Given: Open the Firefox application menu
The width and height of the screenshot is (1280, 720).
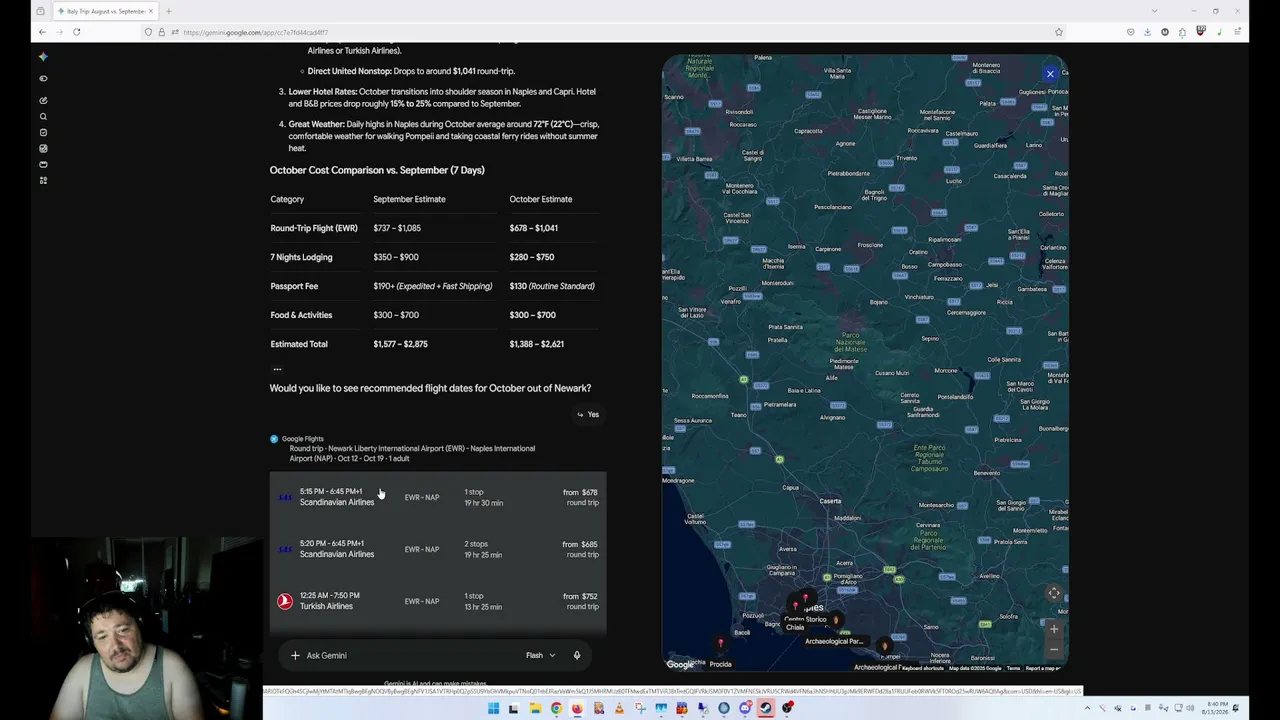Looking at the screenshot, I should [1237, 32].
